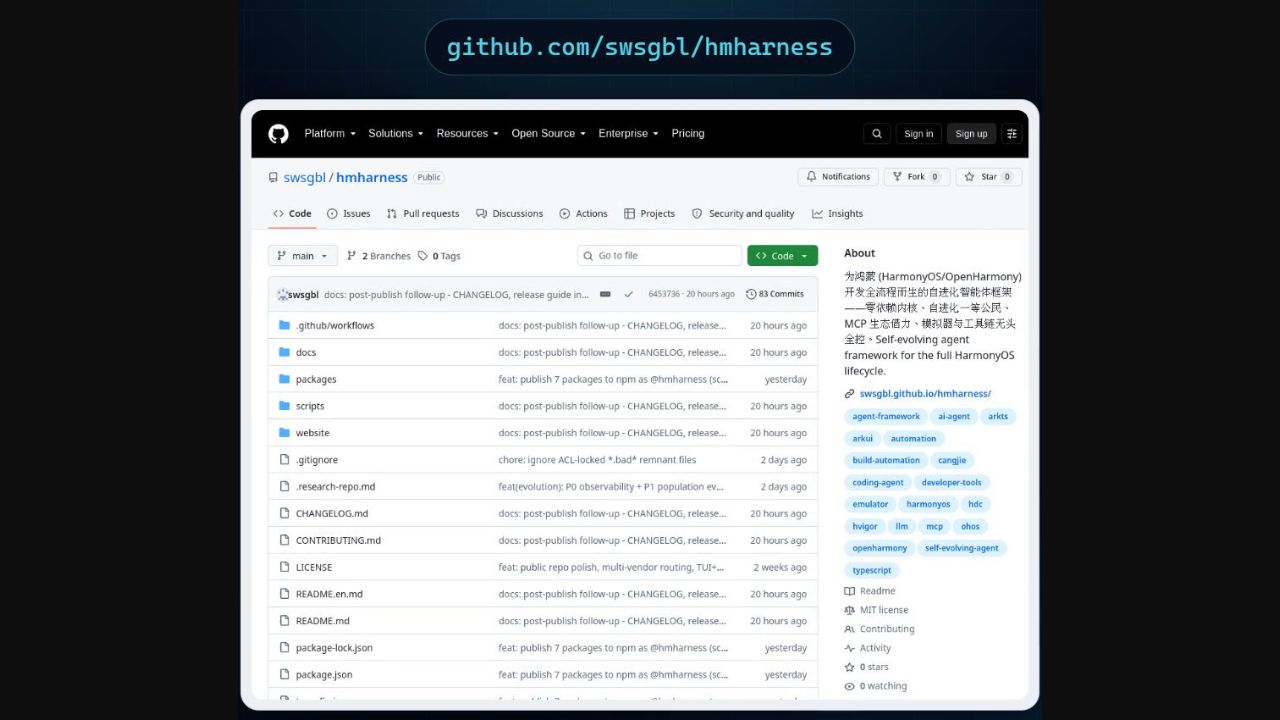Open the swsgbl owner link
Viewport: 1280px width, 720px height.
(x=305, y=178)
